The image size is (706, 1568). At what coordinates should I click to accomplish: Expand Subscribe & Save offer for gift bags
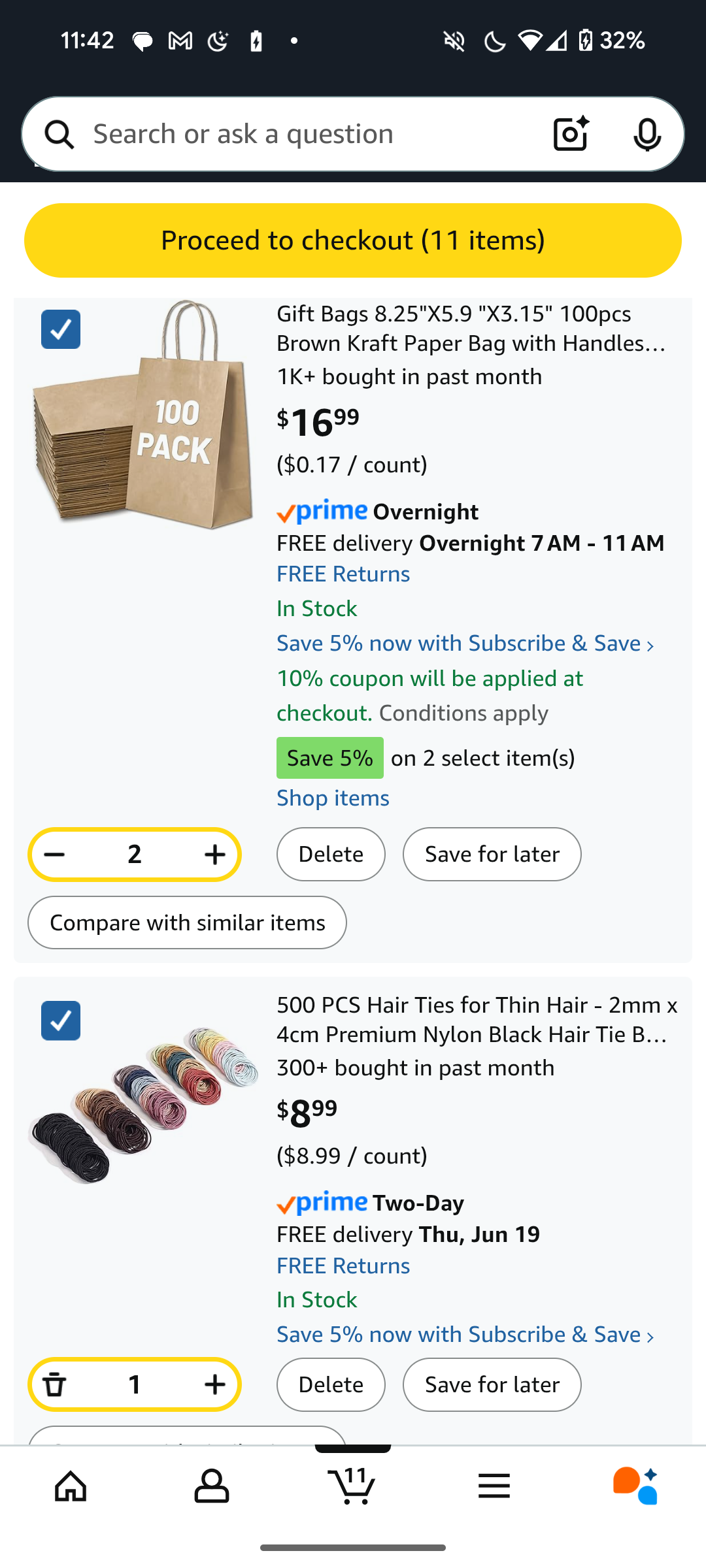coord(465,644)
